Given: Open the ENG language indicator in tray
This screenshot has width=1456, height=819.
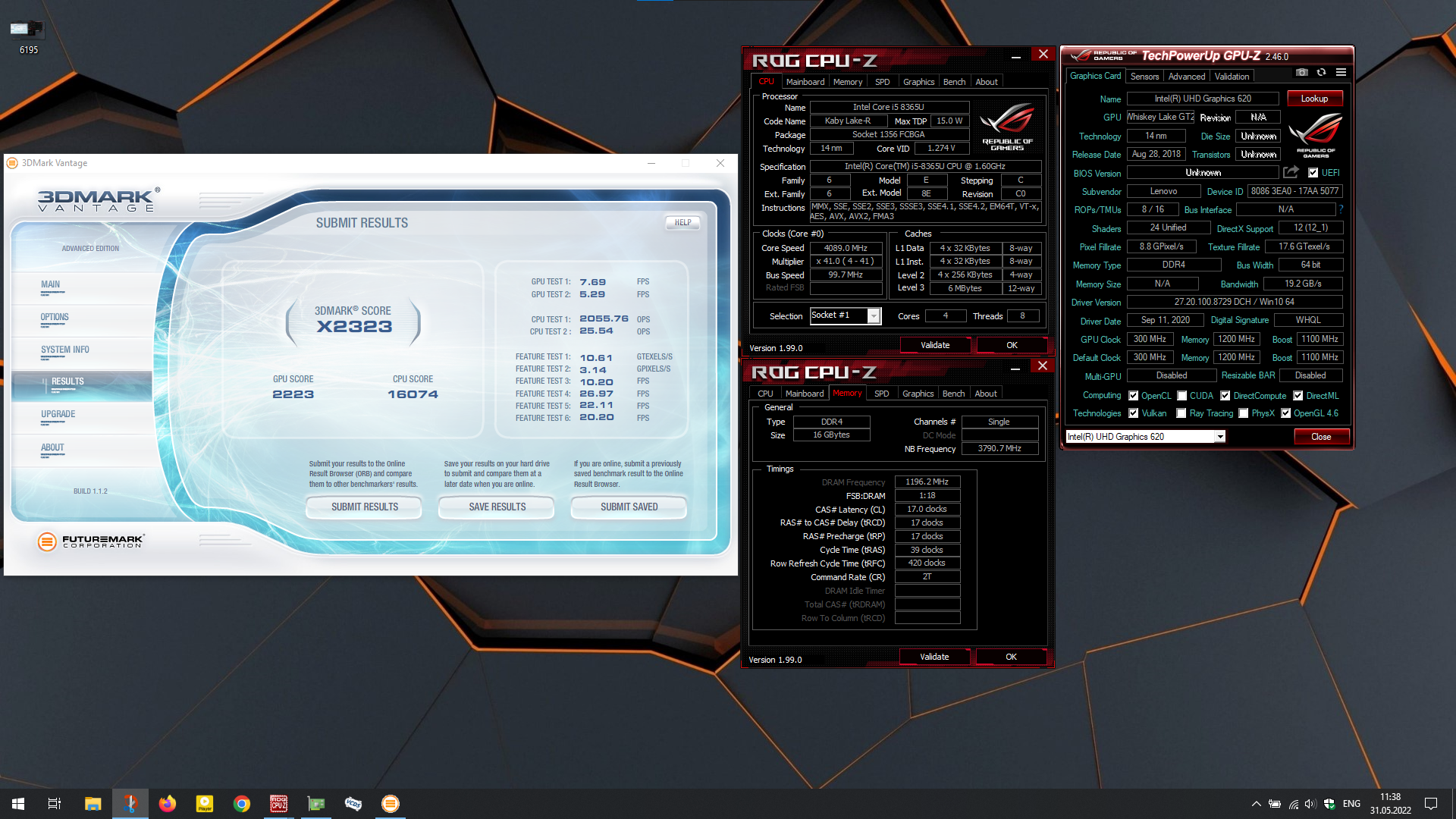Looking at the screenshot, I should 1351,804.
